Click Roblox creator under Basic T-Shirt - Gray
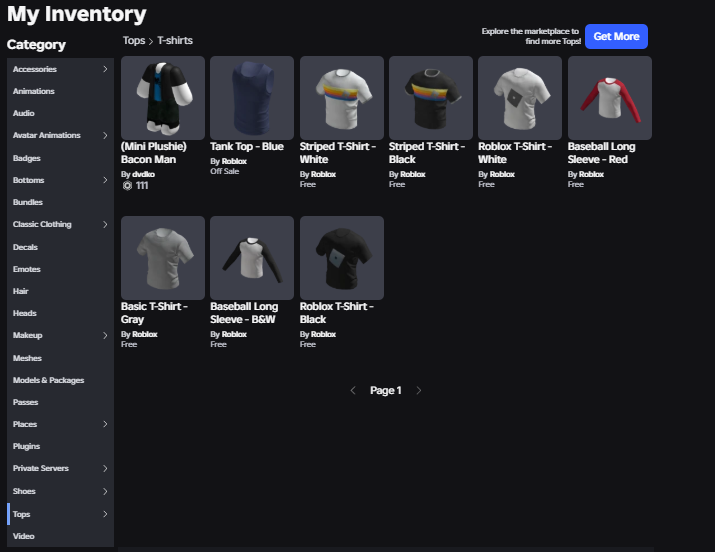This screenshot has width=715, height=552. [x=145, y=334]
